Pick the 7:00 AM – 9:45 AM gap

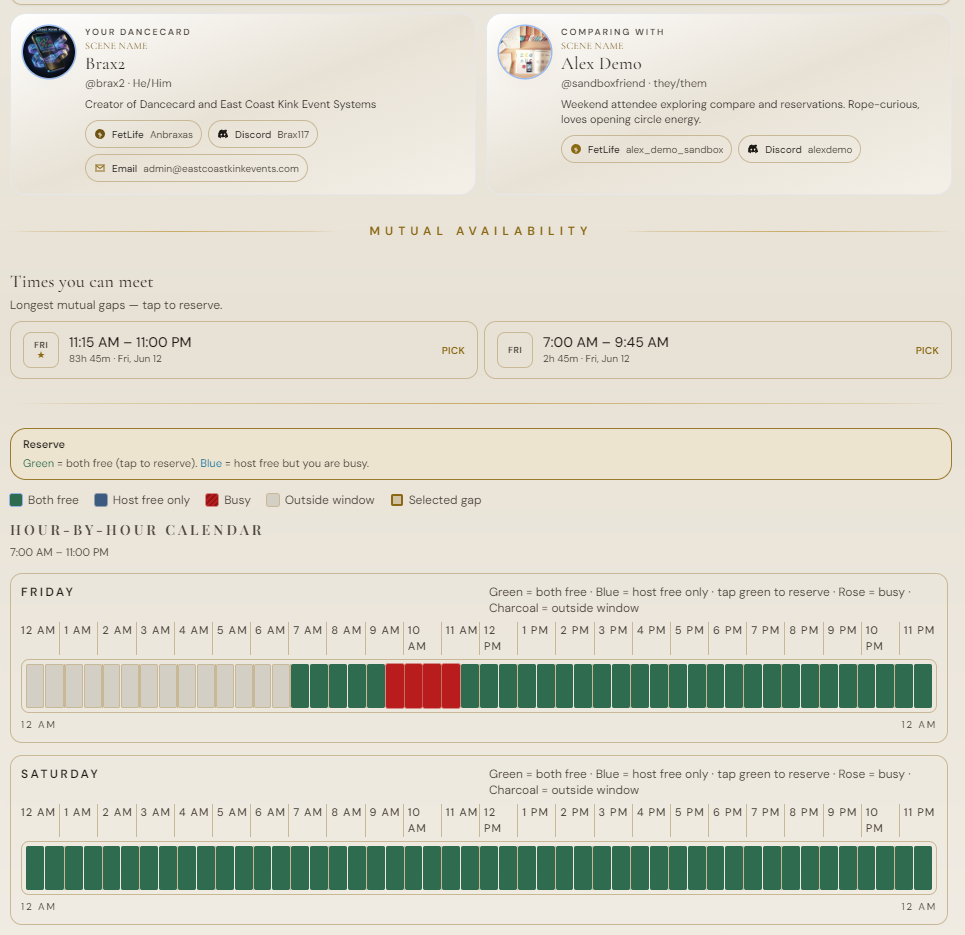click(926, 350)
